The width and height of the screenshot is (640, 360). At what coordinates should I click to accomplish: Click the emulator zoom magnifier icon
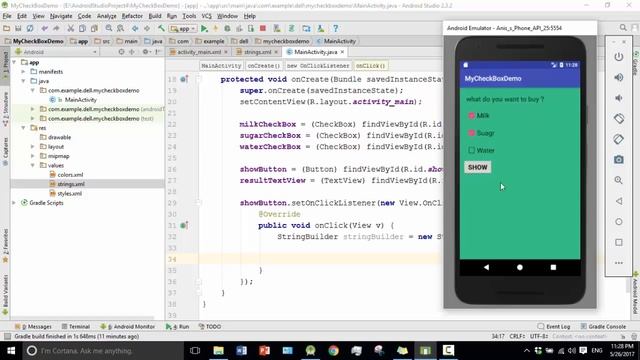click(619, 180)
